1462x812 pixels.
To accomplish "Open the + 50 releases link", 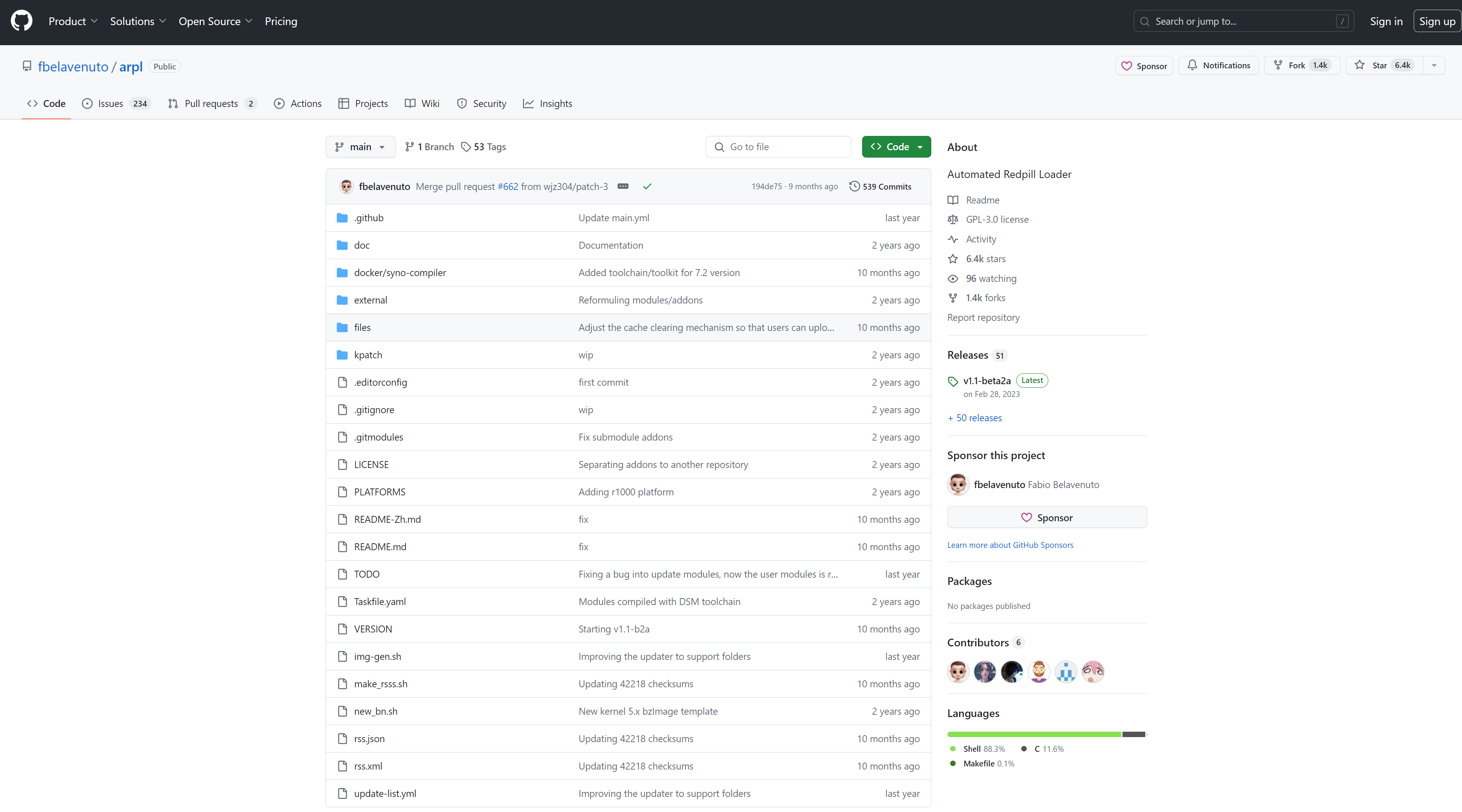I will coord(975,418).
